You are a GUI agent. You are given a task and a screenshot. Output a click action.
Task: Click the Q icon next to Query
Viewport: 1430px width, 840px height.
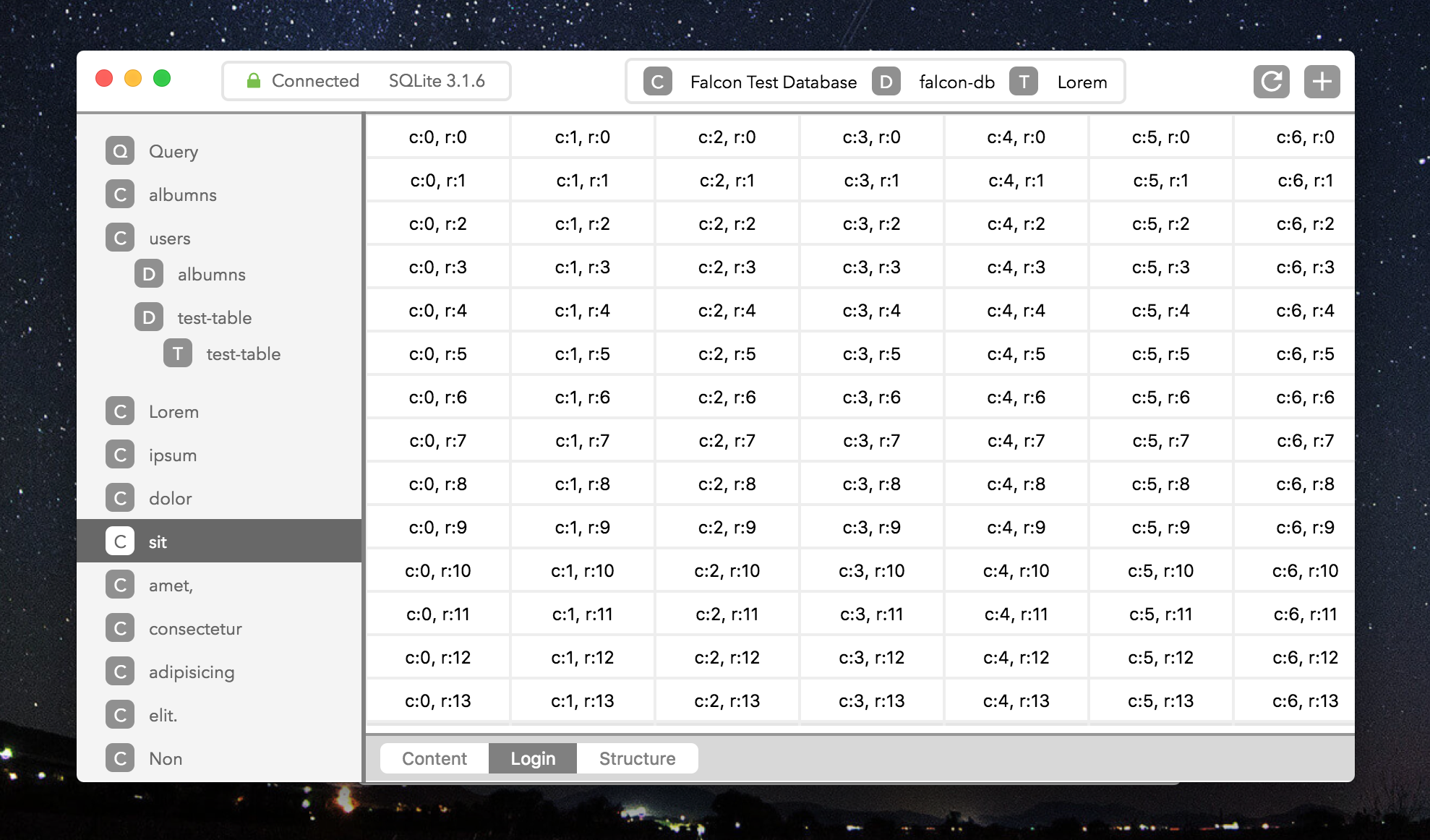(120, 151)
